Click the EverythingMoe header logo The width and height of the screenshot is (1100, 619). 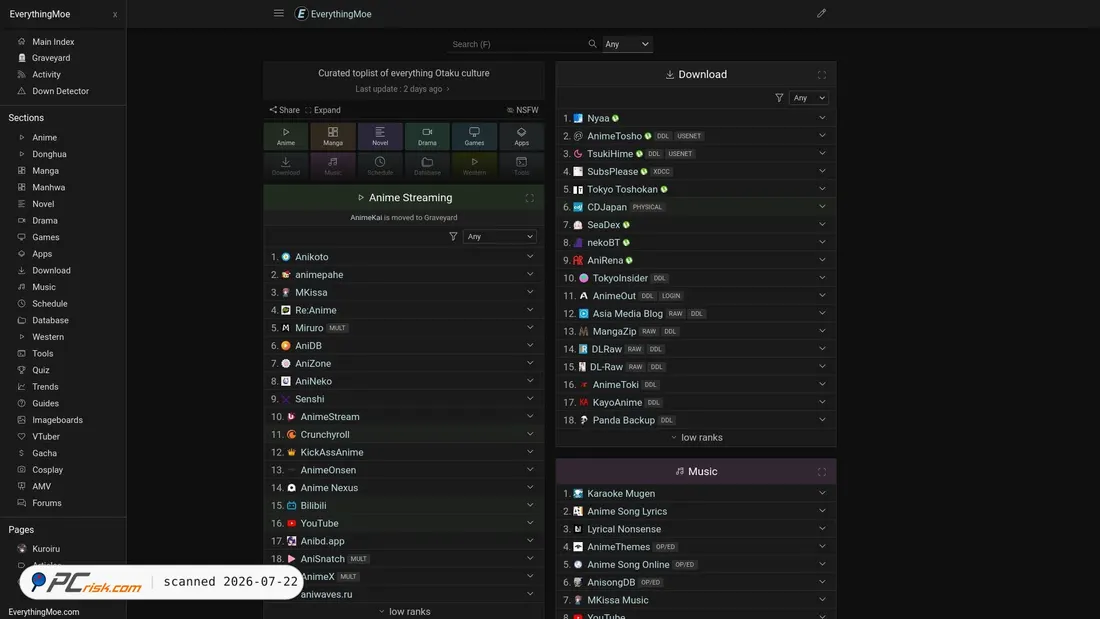(333, 13)
